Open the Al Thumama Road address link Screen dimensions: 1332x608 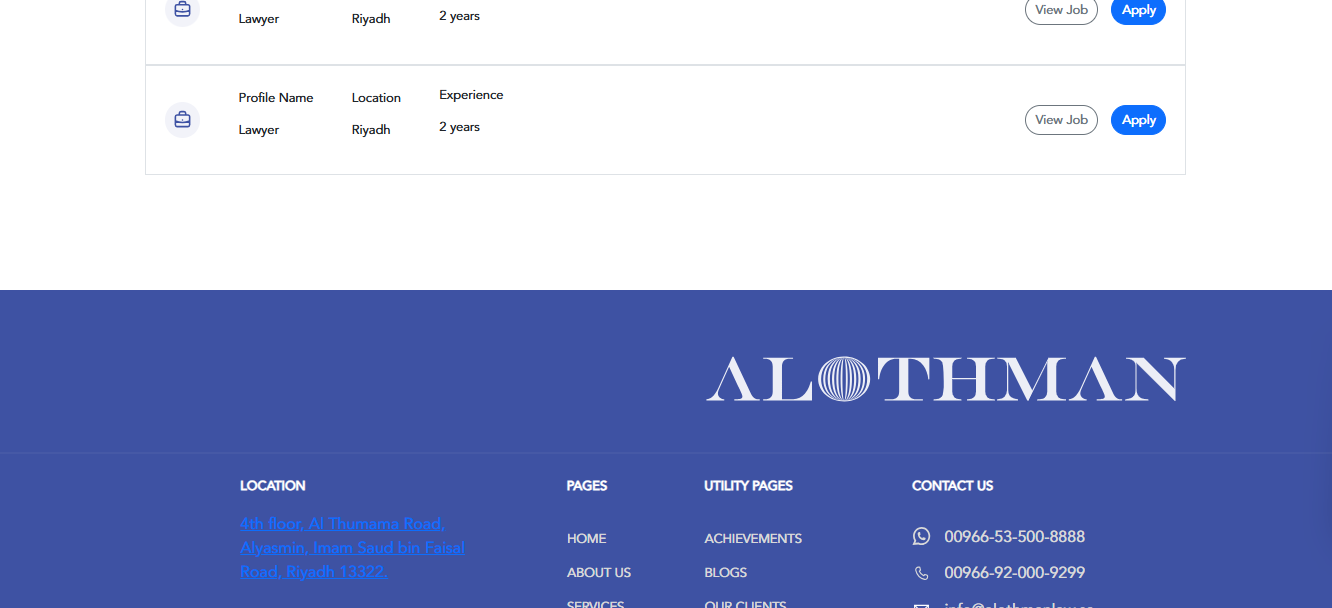[x=352, y=548]
